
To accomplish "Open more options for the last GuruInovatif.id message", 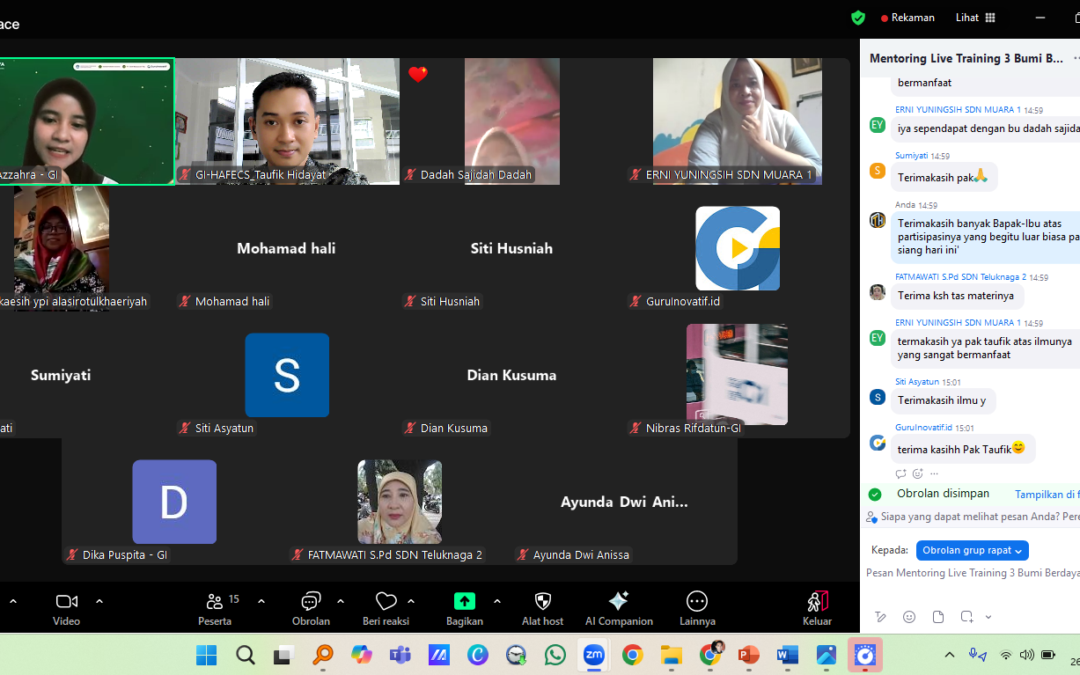I will (934, 474).
